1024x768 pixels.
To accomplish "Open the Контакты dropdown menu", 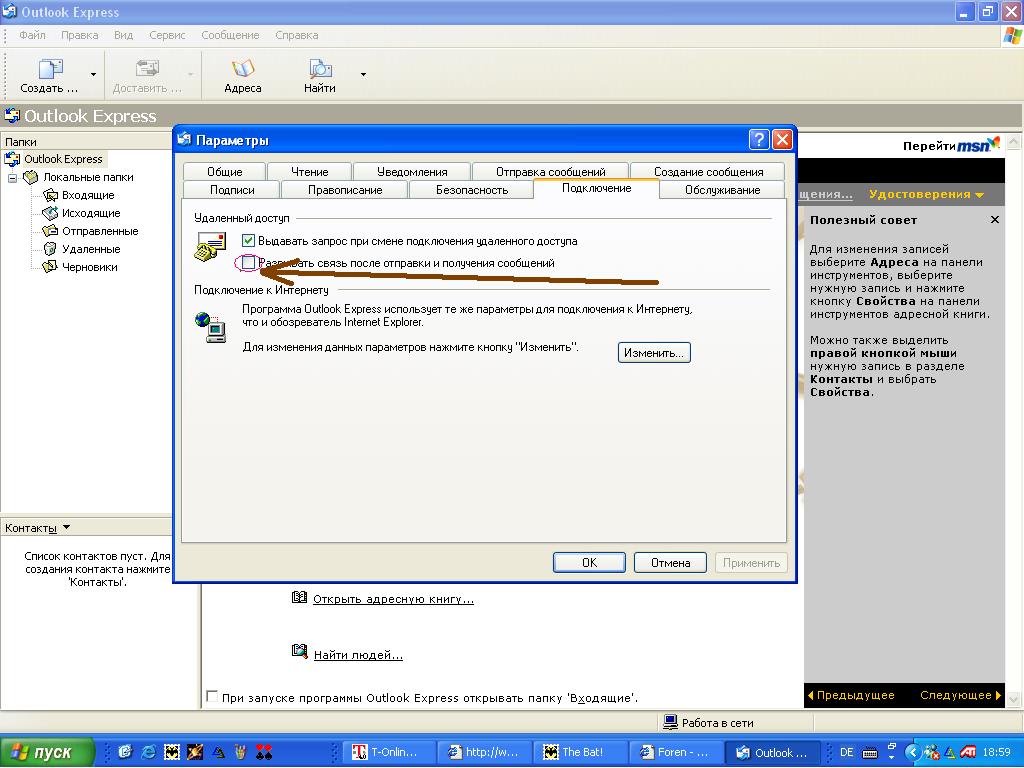I will [x=66, y=527].
